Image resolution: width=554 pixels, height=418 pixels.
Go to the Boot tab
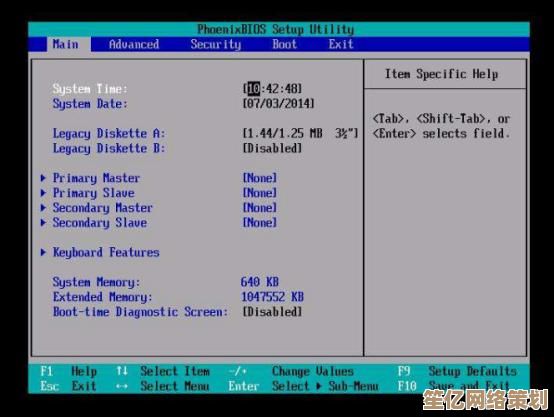284,44
